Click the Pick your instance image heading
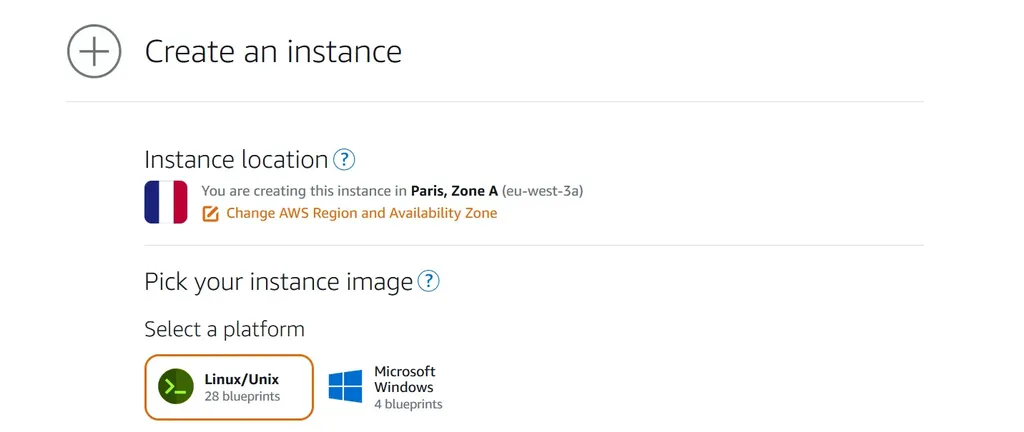 click(x=279, y=282)
